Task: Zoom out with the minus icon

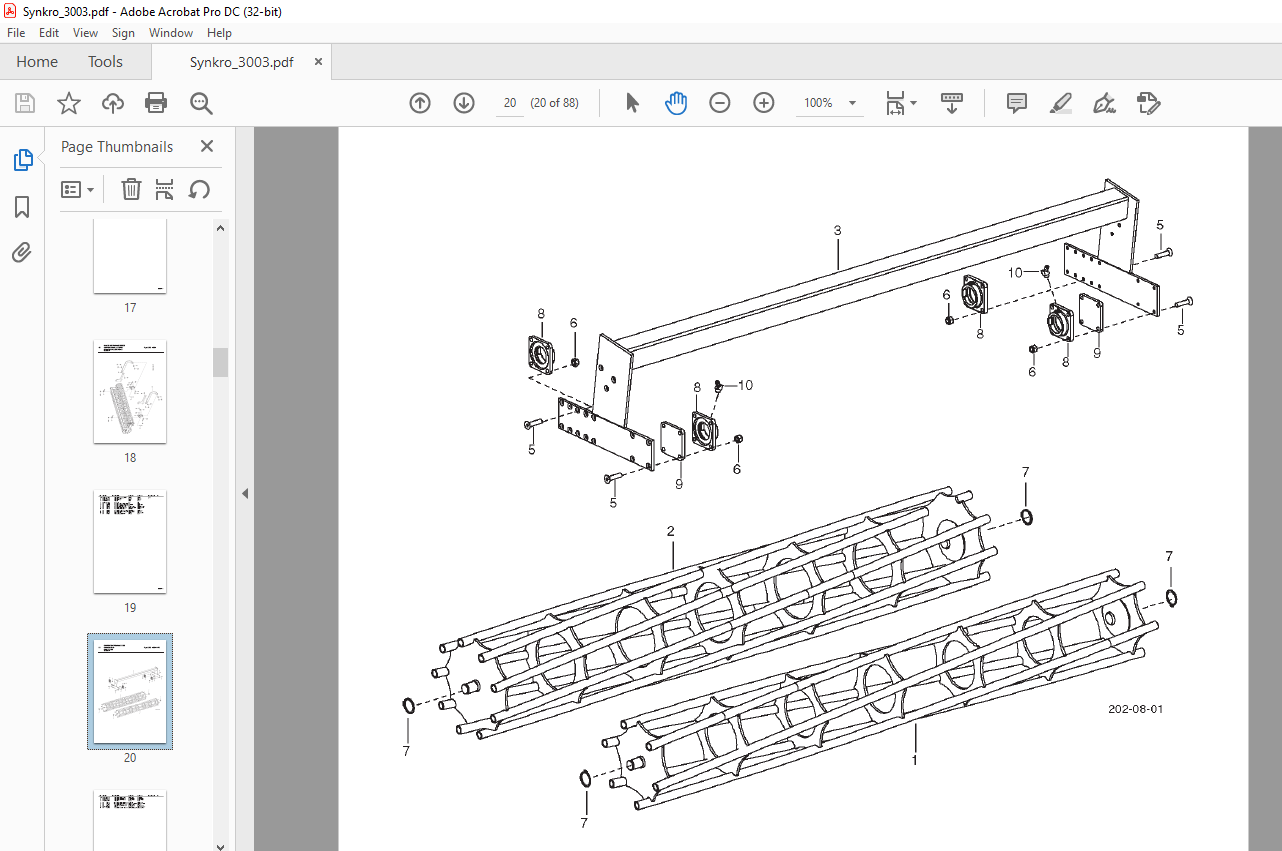Action: click(720, 103)
